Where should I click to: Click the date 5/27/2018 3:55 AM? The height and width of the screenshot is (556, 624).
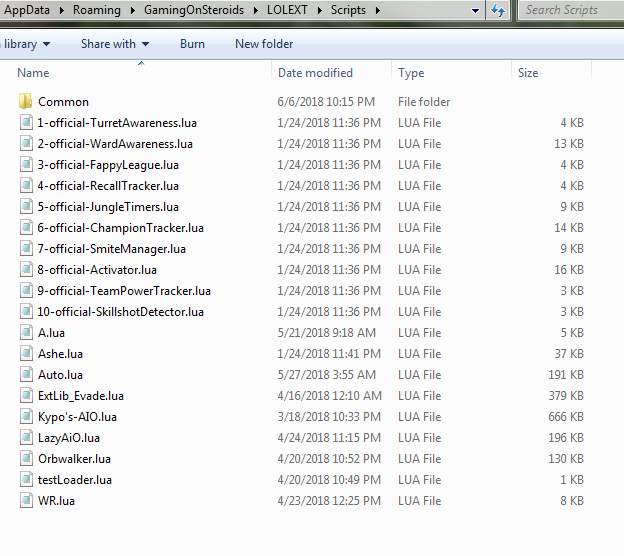tap(326, 375)
